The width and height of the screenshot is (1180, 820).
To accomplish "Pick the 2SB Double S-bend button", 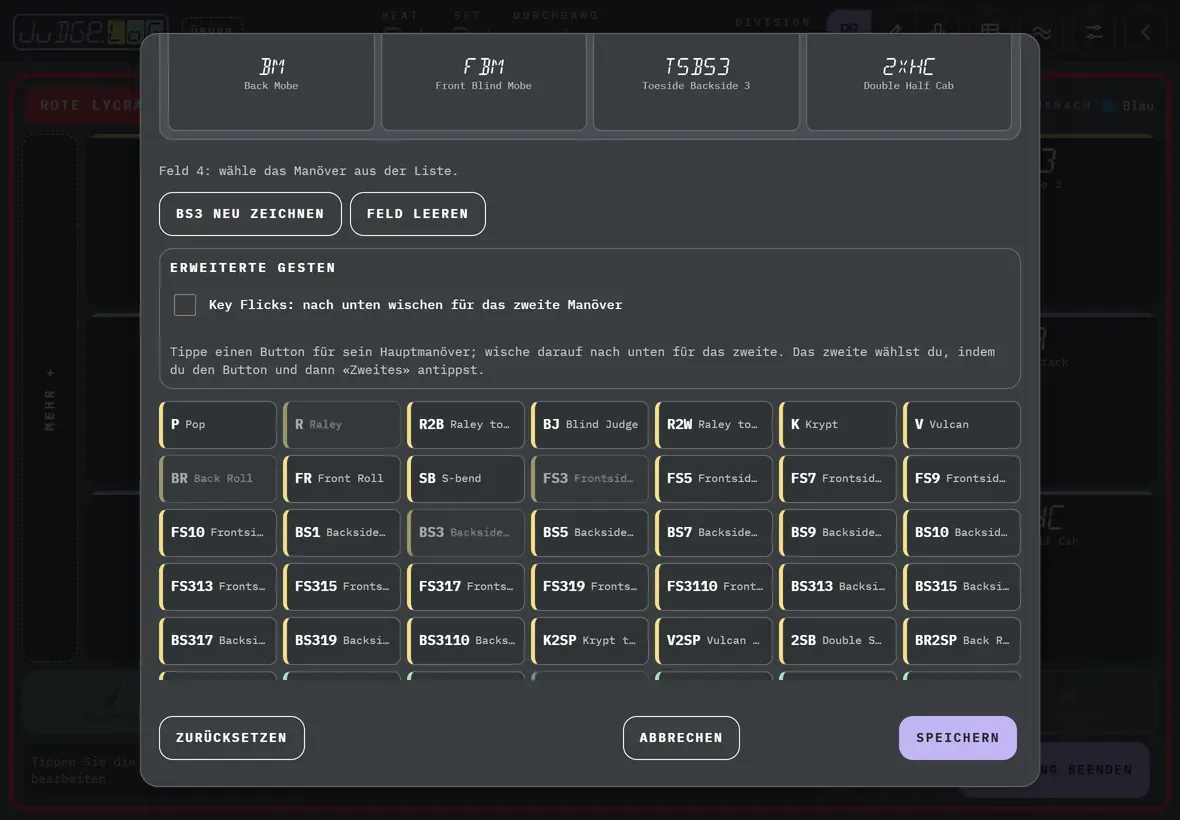I will pyautogui.click(x=838, y=641).
